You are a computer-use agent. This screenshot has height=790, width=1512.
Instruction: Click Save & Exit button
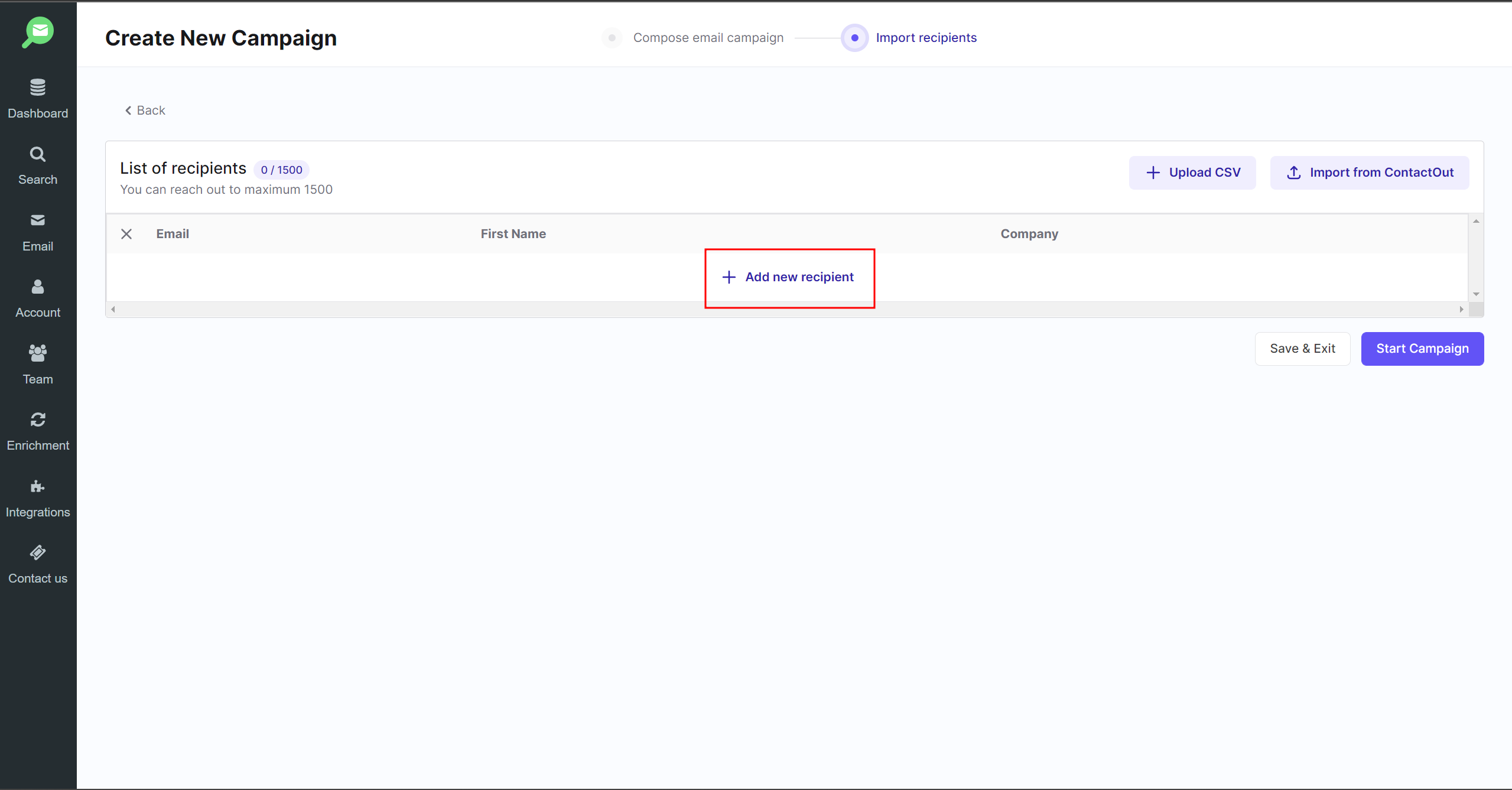coord(1302,349)
